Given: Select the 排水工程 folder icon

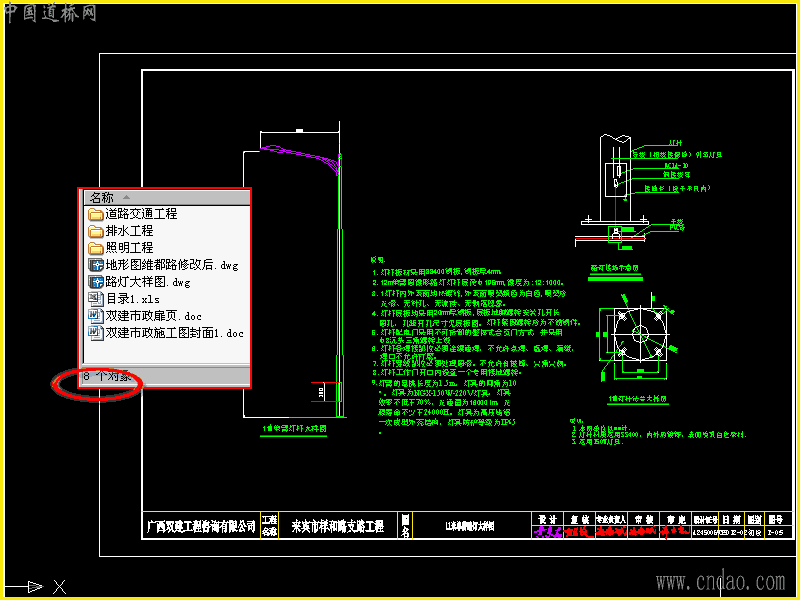Looking at the screenshot, I should point(95,231).
